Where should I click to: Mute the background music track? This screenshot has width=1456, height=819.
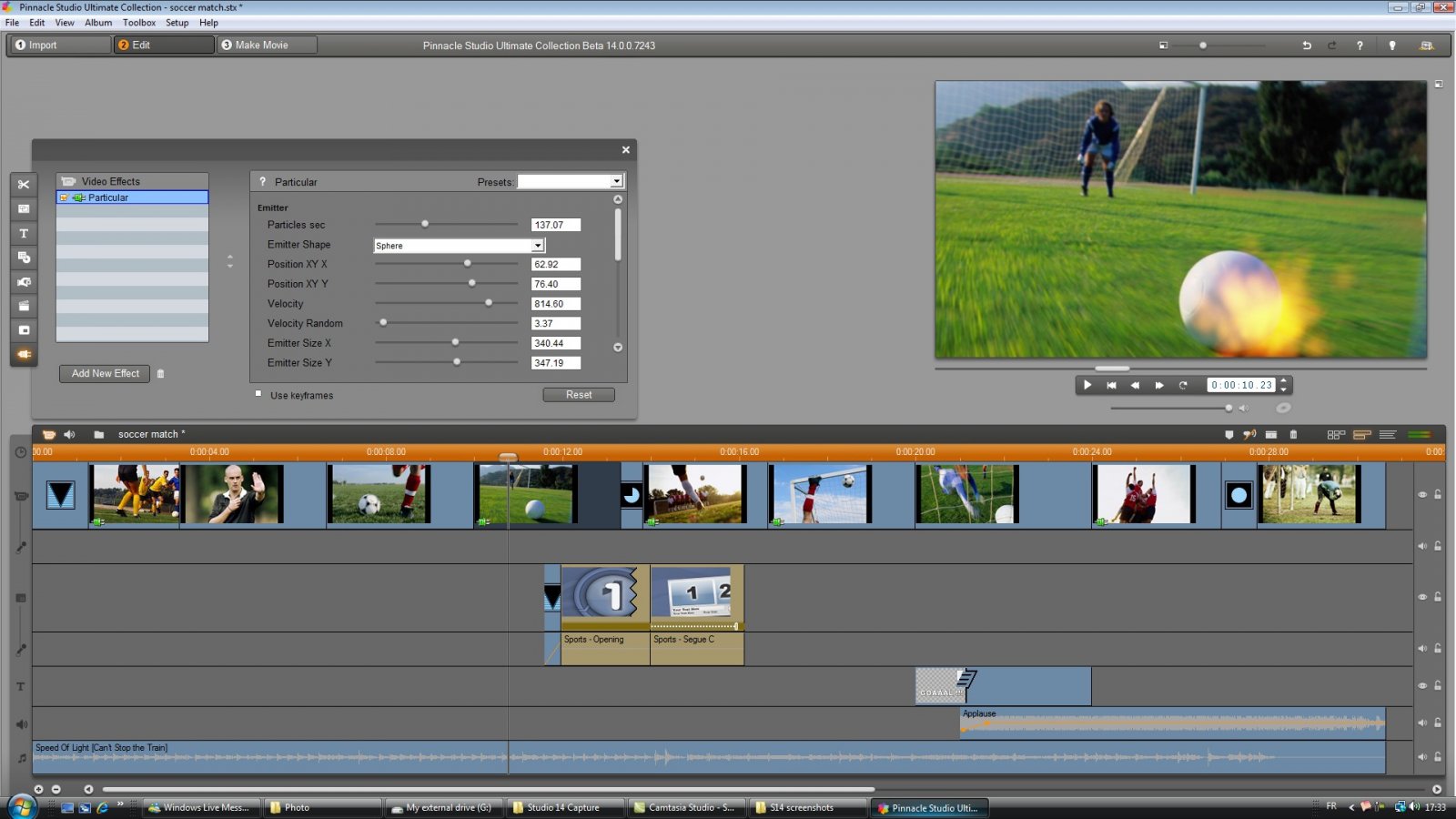(1422, 757)
